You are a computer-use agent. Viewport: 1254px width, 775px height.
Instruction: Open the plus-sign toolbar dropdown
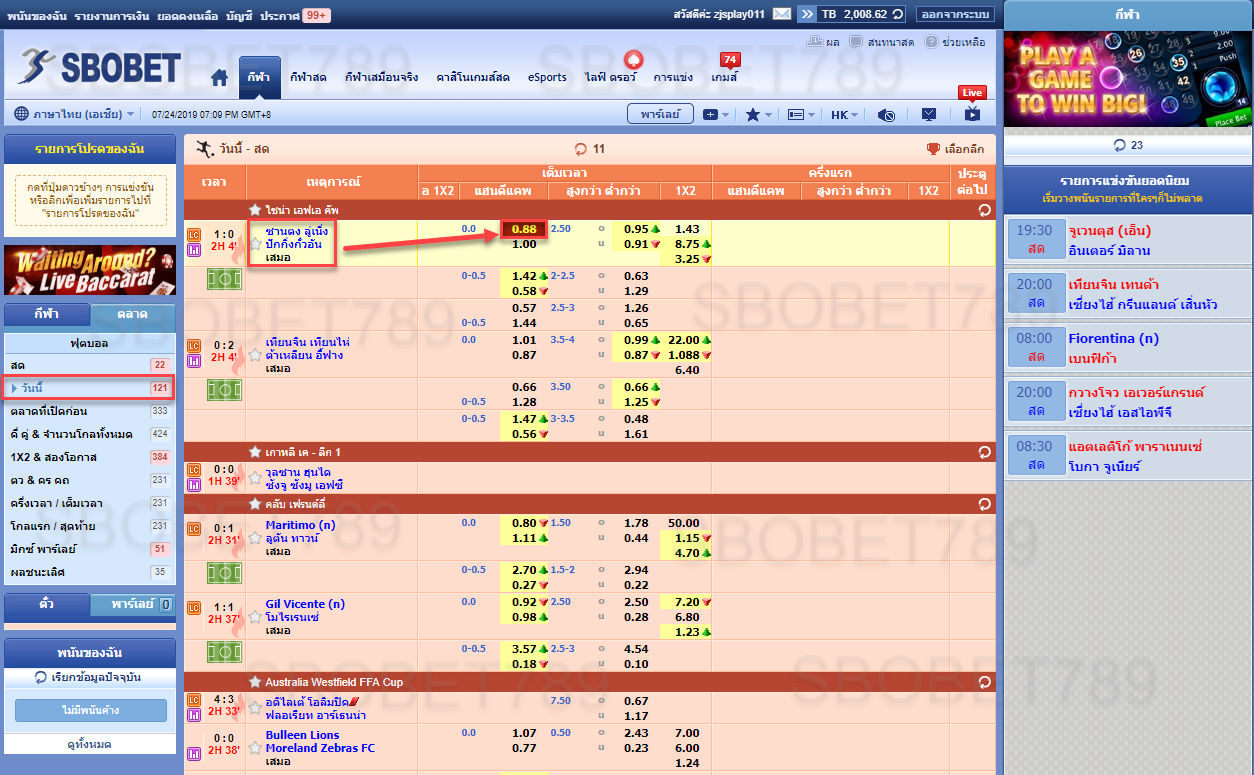[x=716, y=115]
